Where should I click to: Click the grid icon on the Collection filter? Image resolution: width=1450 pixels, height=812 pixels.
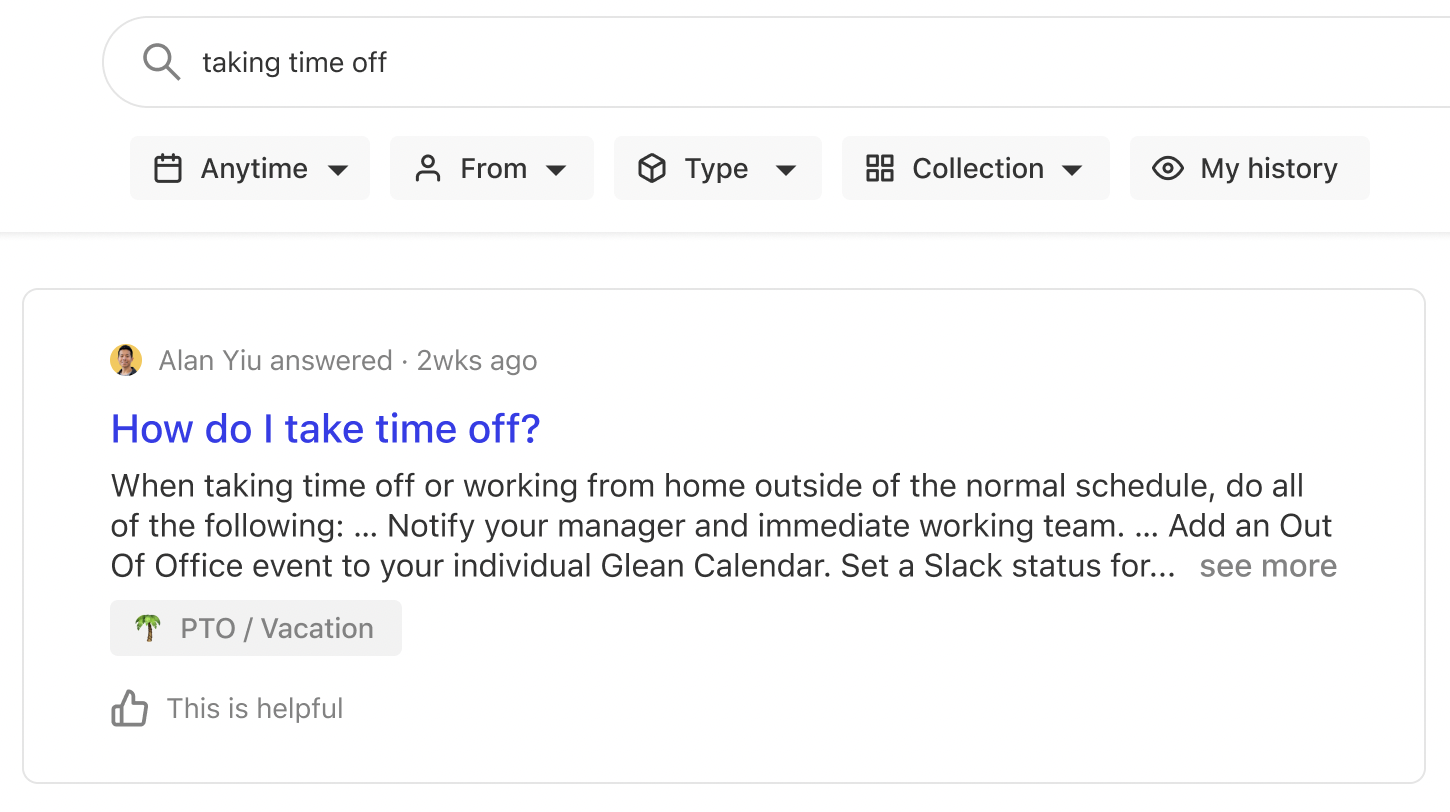point(880,168)
